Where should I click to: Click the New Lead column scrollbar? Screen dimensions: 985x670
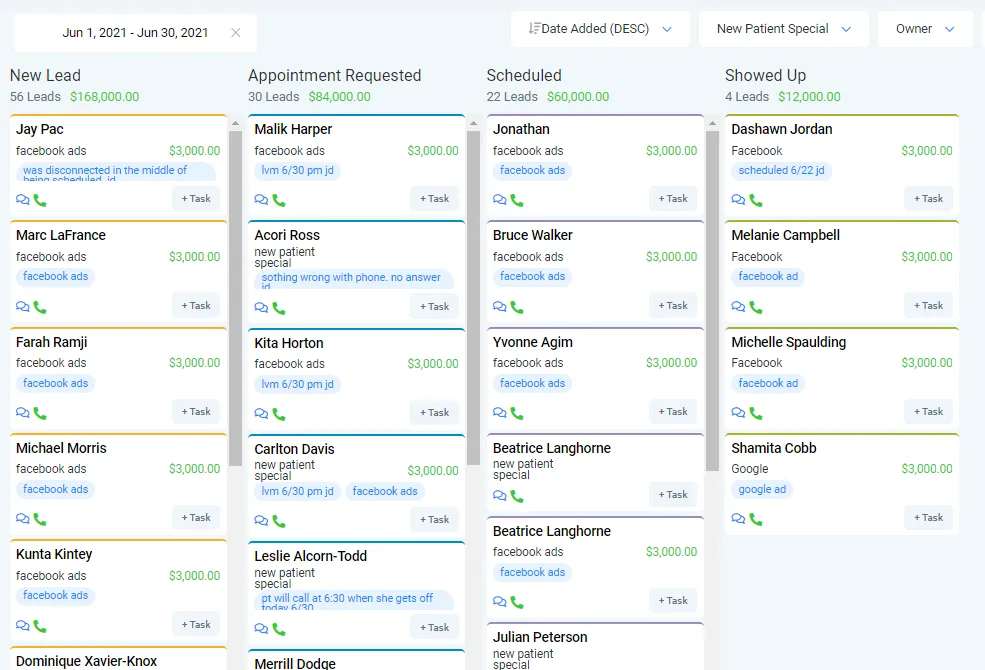(235, 300)
